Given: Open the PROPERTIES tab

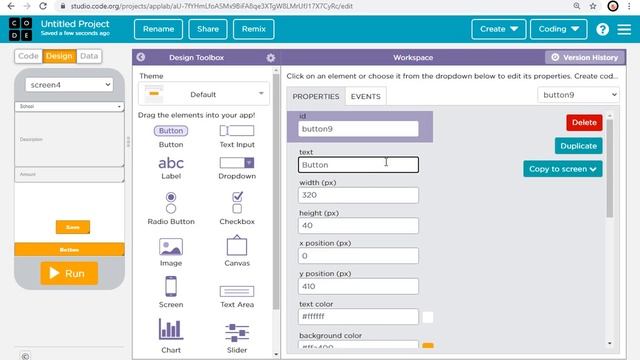Looking at the screenshot, I should (x=316, y=96).
